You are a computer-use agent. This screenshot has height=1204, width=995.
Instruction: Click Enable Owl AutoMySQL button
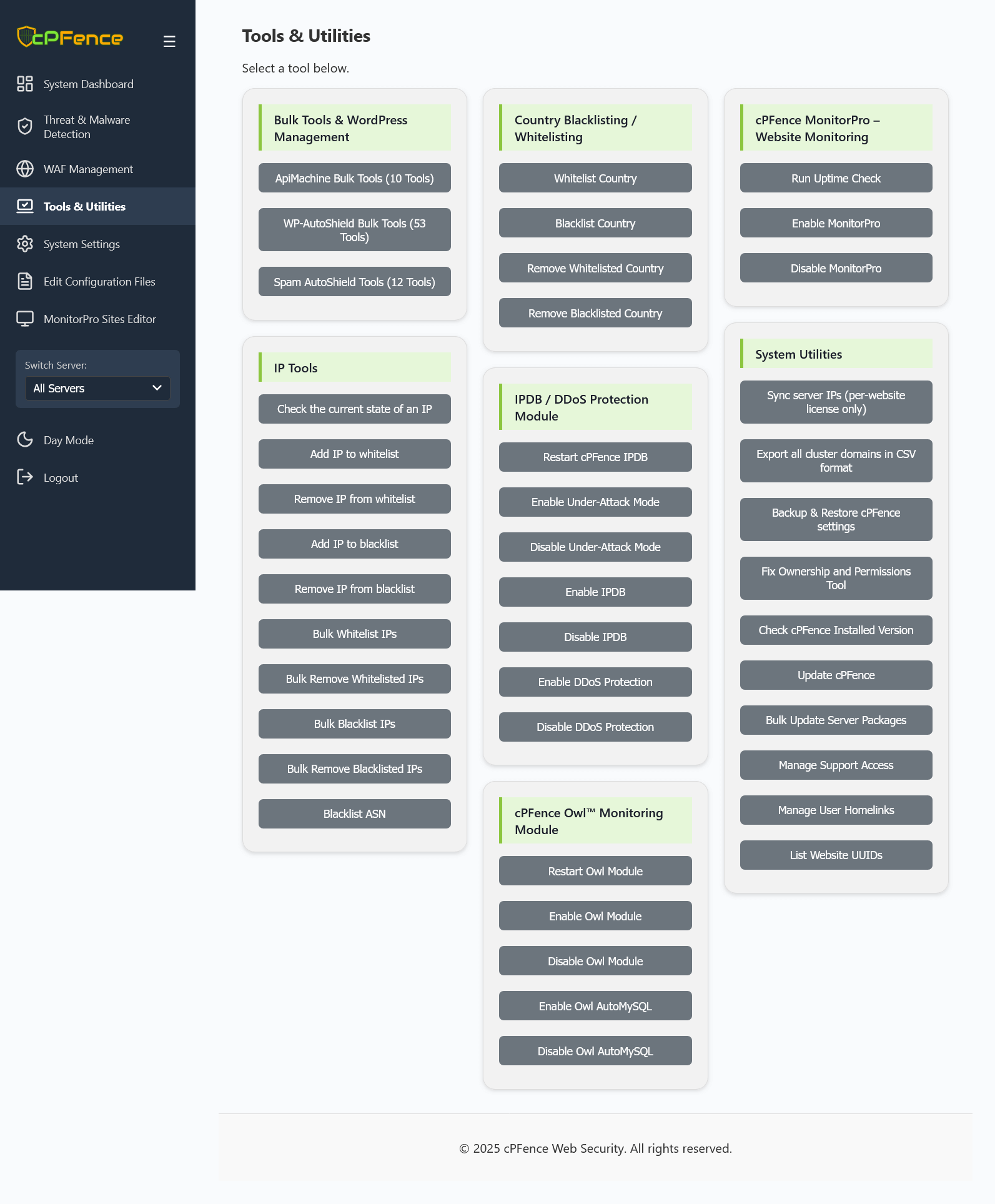tap(595, 1006)
